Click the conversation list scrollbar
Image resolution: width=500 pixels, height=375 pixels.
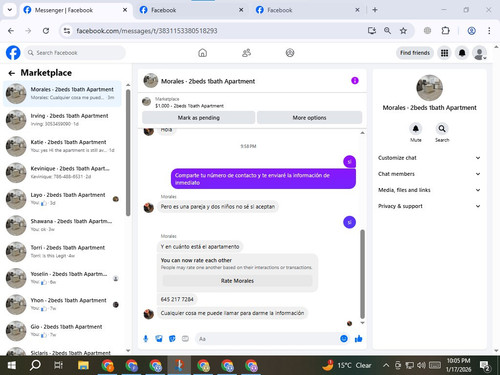click(x=128, y=153)
